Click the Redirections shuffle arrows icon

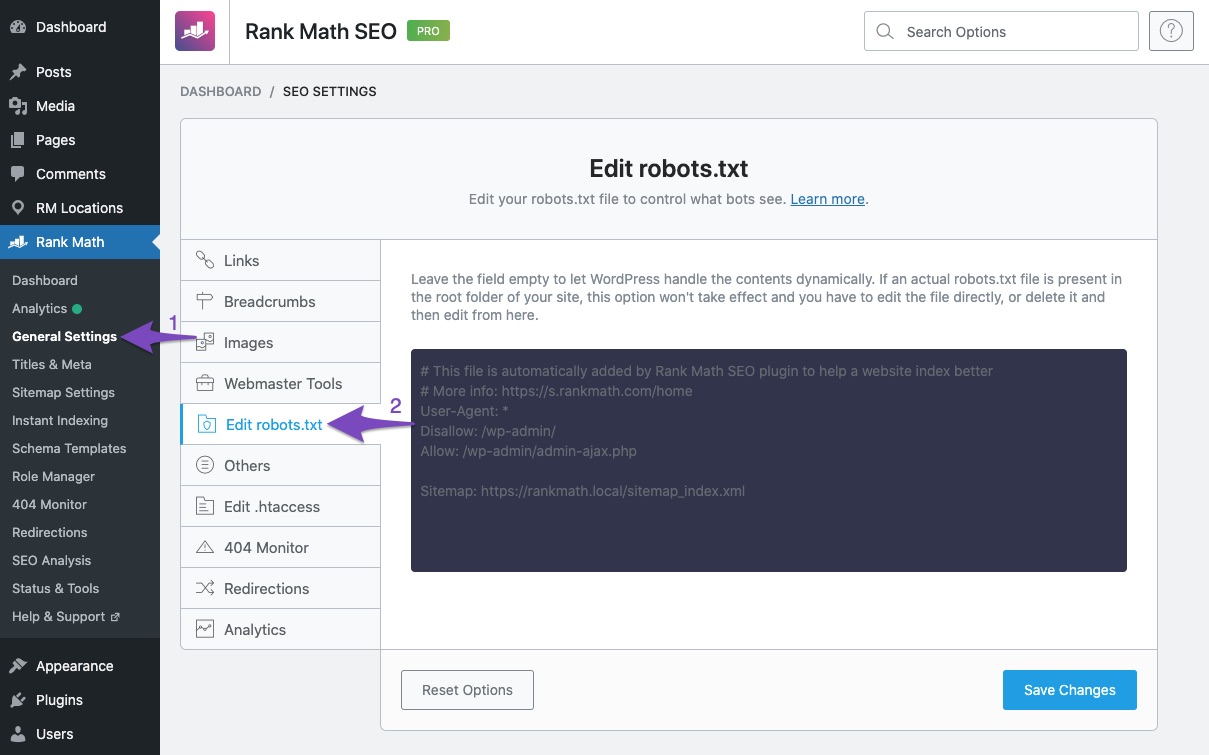pos(205,588)
